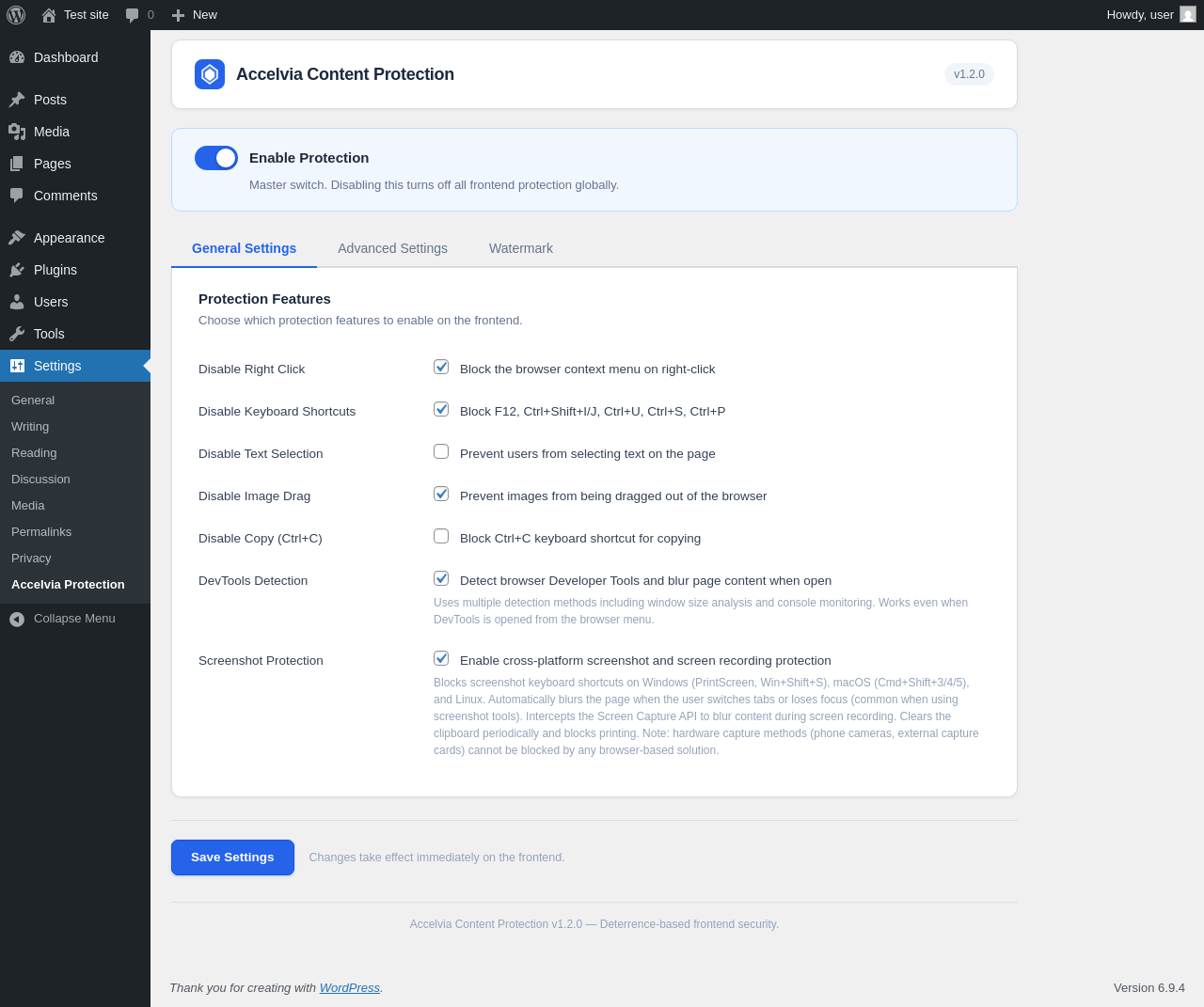This screenshot has width=1204, height=1007.
Task: Open the Watermark tab
Action: pos(520,248)
